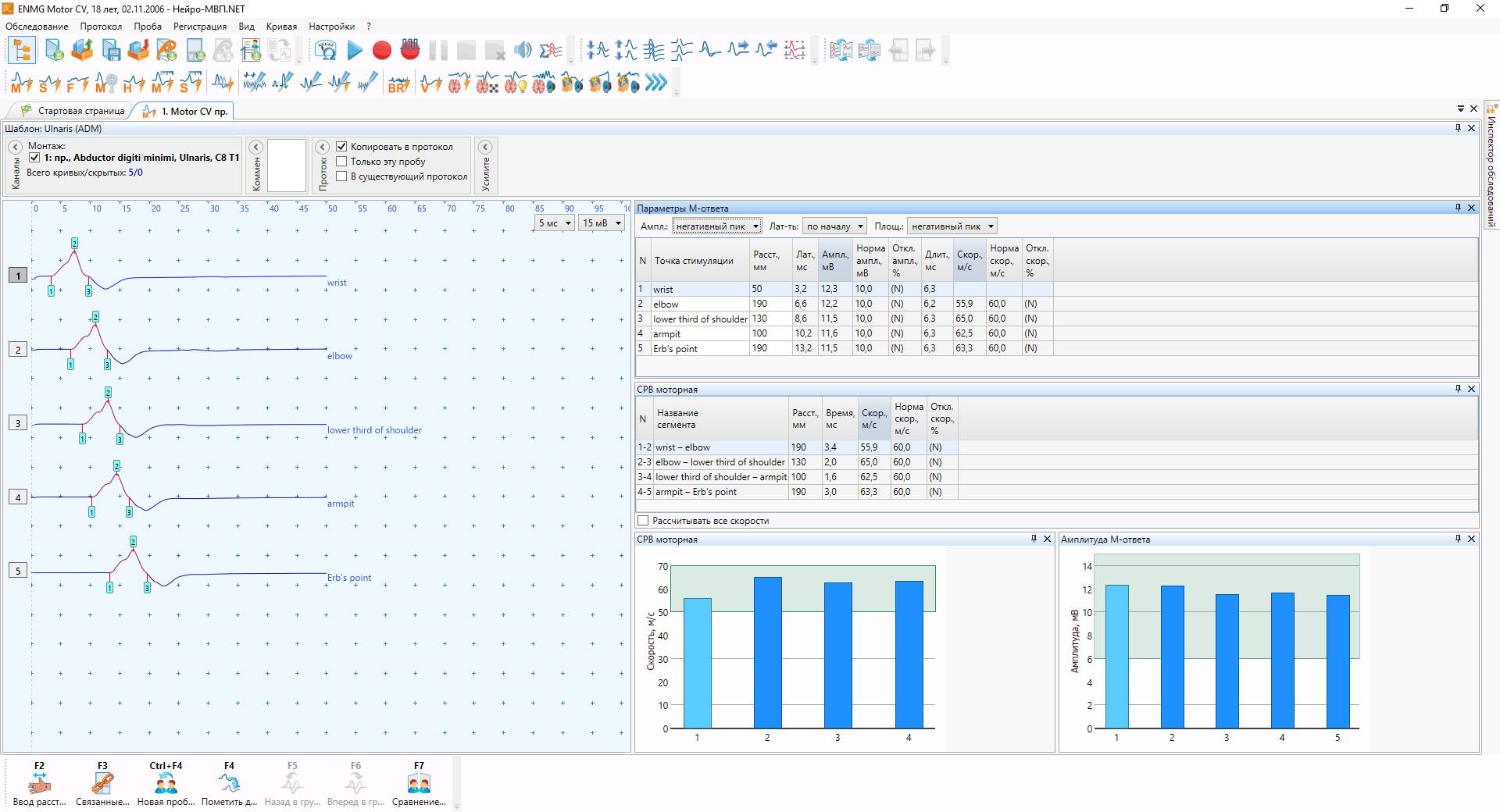1500x812 pixels.
Task: Click the triple chevron more-tests icon
Action: (656, 82)
